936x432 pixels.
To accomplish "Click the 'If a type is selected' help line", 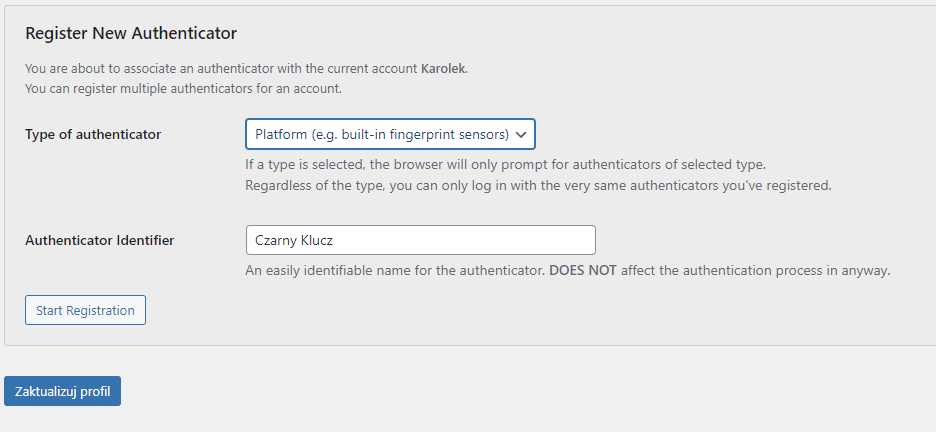I will click(x=506, y=164).
